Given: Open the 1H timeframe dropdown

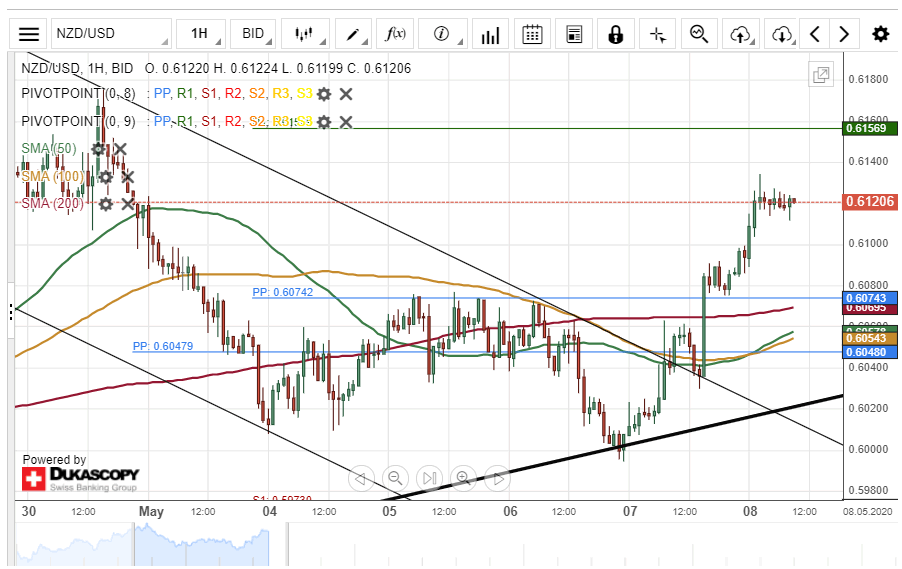Looking at the screenshot, I should [x=200, y=34].
